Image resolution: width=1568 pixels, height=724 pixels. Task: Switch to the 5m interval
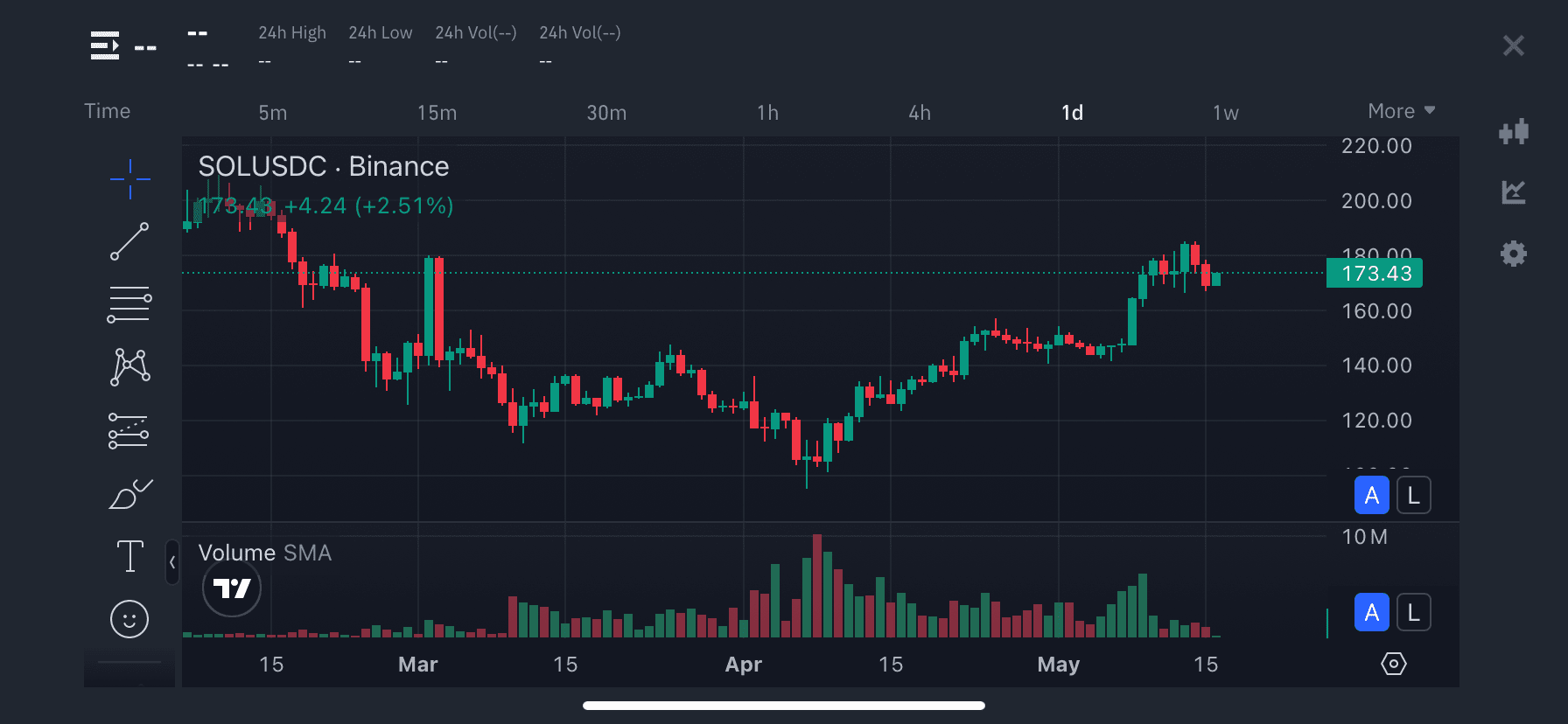click(273, 113)
